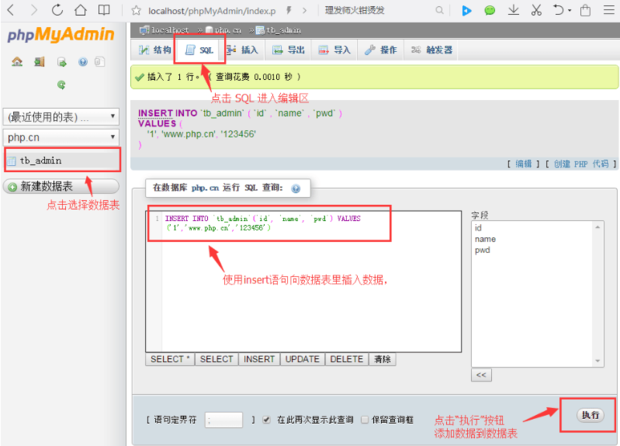Viewport: 620px width, 446px height.
Task: Click fields list scrollbar up arrow
Action: [x=597, y=227]
